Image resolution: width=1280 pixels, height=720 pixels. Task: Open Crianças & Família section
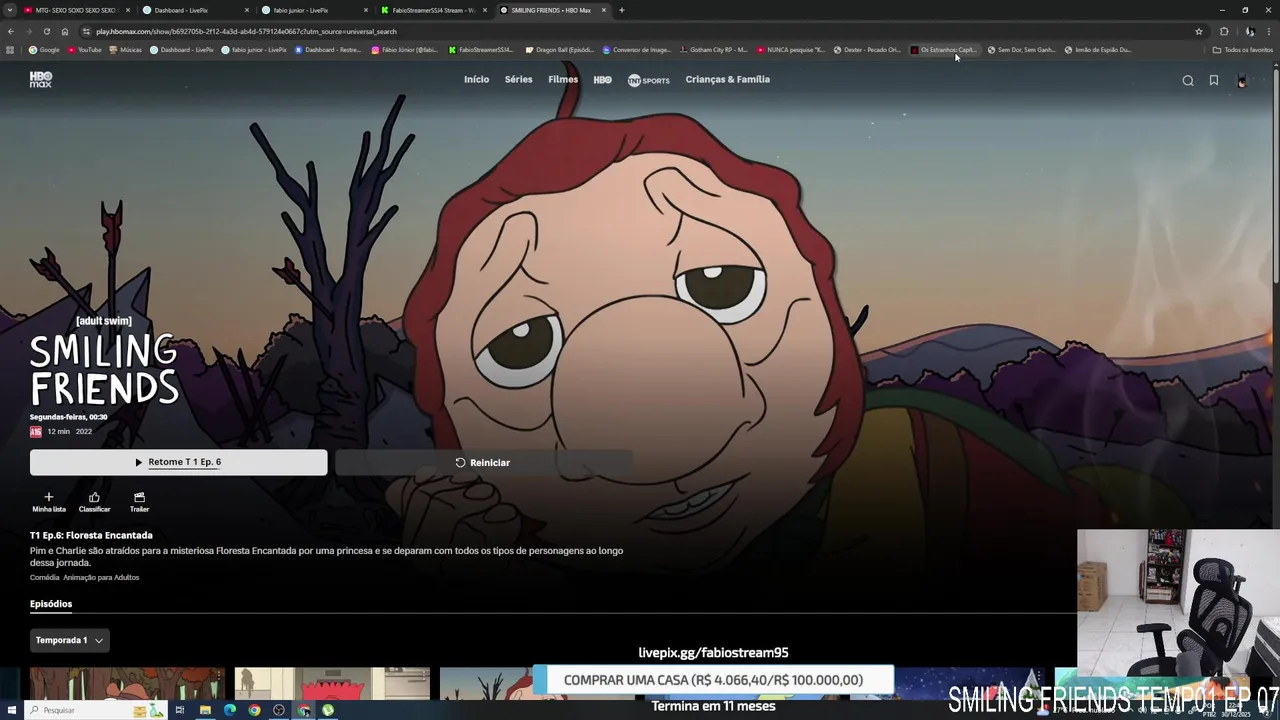click(727, 80)
